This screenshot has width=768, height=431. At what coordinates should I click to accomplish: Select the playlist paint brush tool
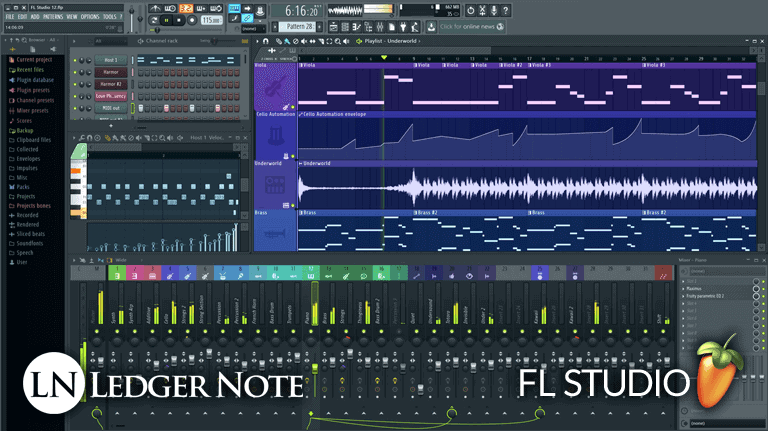click(287, 42)
